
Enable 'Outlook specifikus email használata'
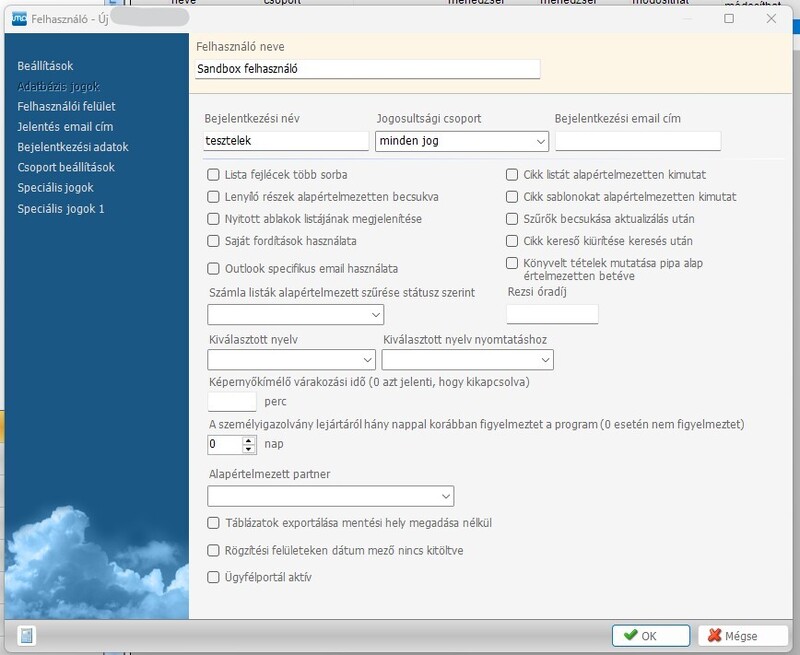point(213,269)
